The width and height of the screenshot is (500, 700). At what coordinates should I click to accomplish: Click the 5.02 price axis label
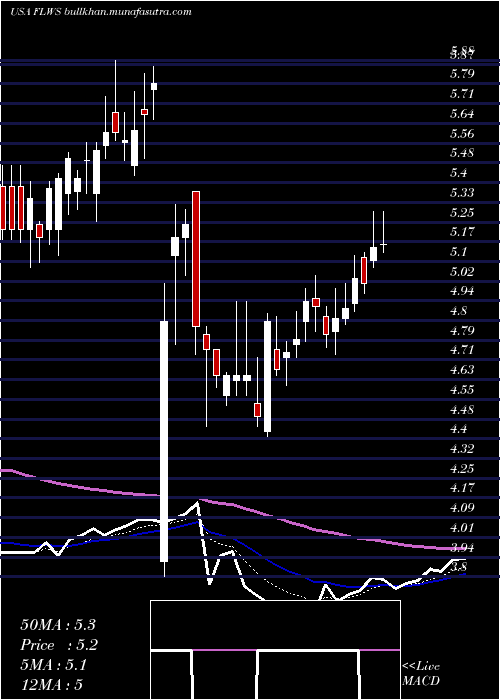point(462,271)
